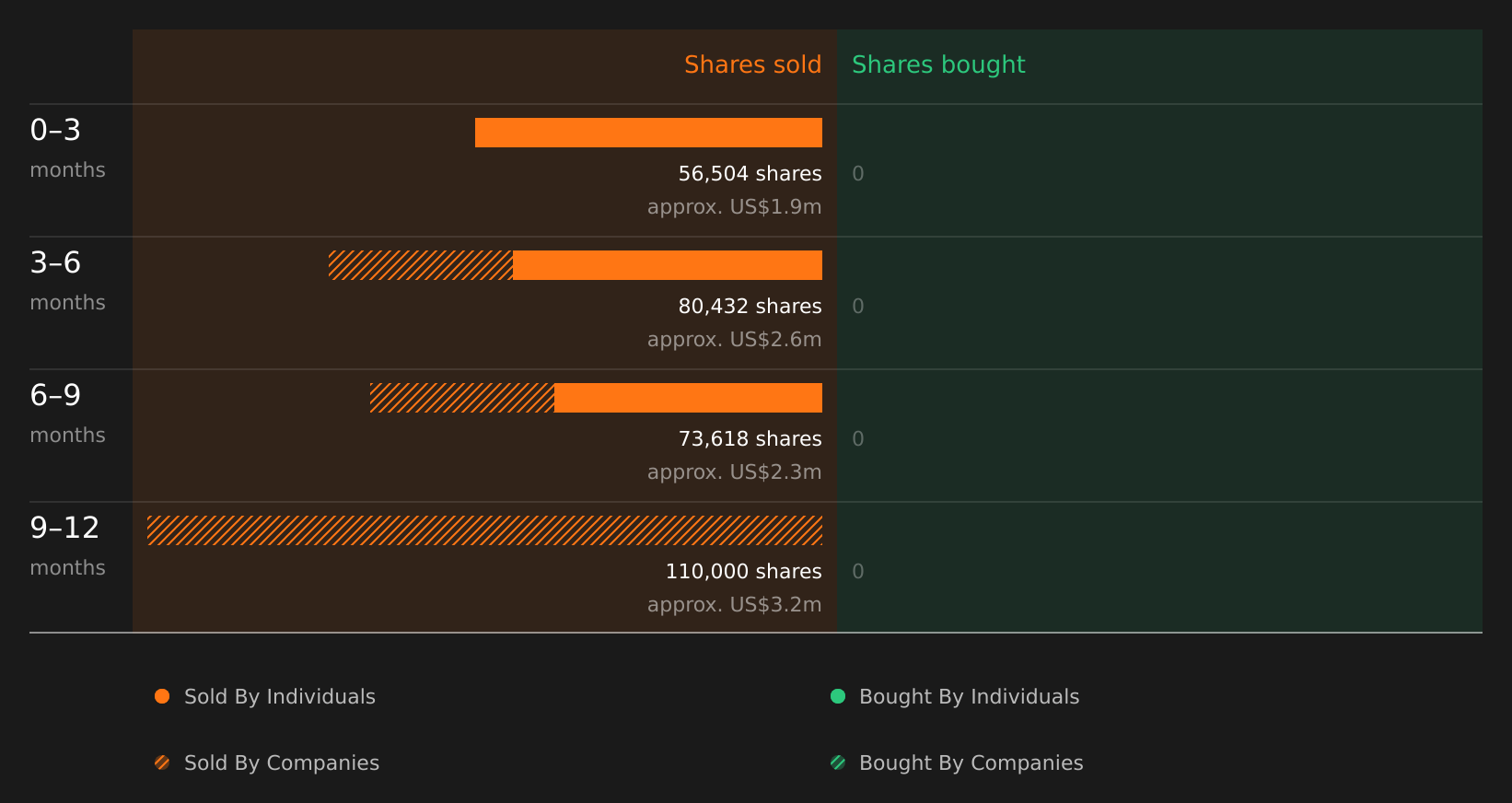Click the 3–6 months row label
The height and width of the screenshot is (803, 1512).
[67, 281]
